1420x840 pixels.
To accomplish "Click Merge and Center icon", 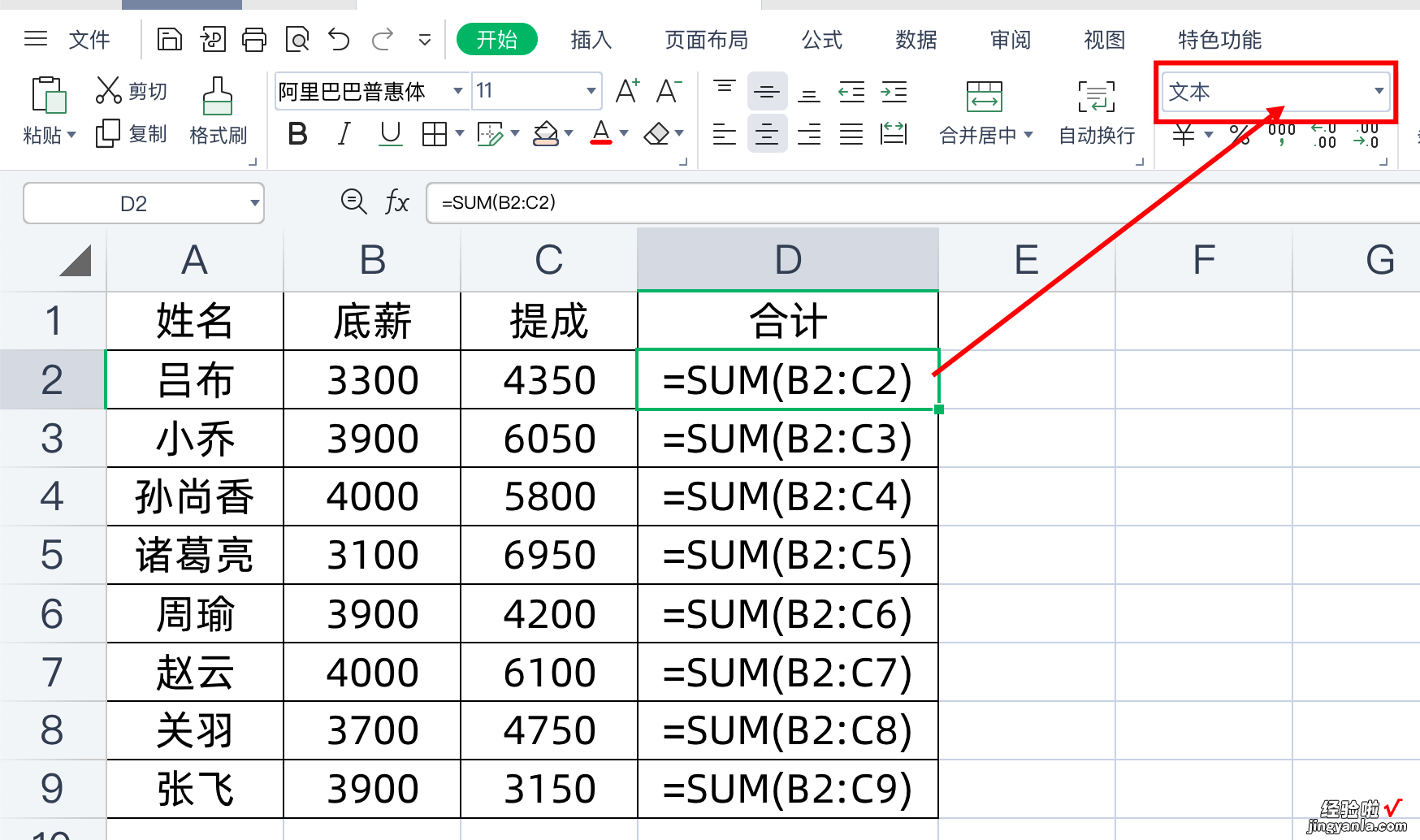I will click(x=985, y=96).
